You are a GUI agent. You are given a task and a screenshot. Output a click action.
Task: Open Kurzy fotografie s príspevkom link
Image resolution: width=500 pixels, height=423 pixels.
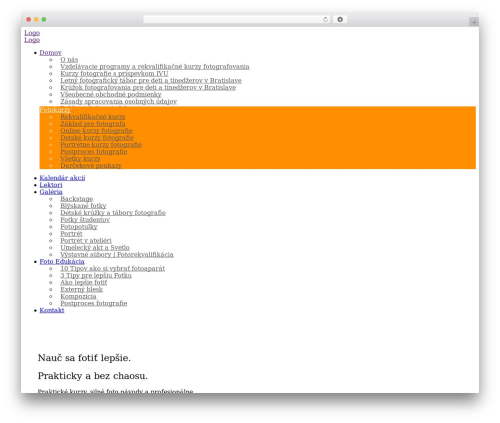114,74
